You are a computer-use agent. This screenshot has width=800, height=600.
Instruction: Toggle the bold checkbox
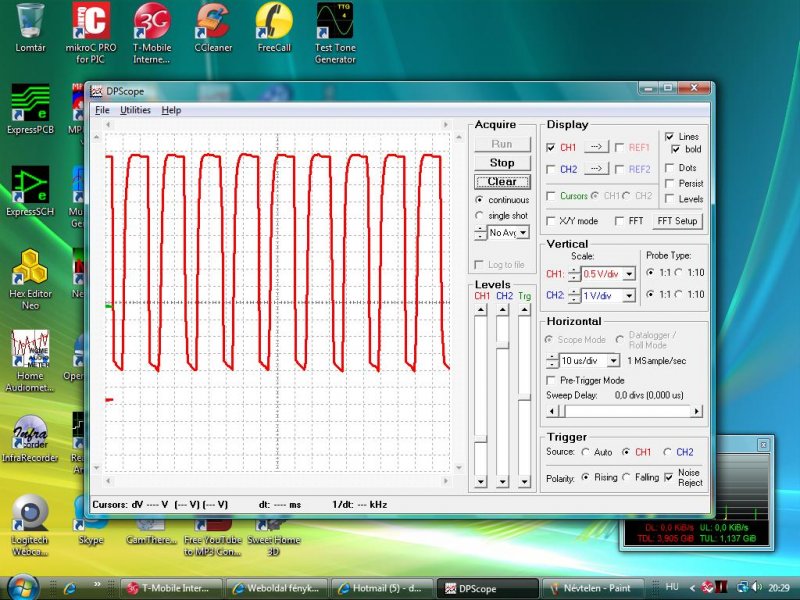(x=676, y=149)
